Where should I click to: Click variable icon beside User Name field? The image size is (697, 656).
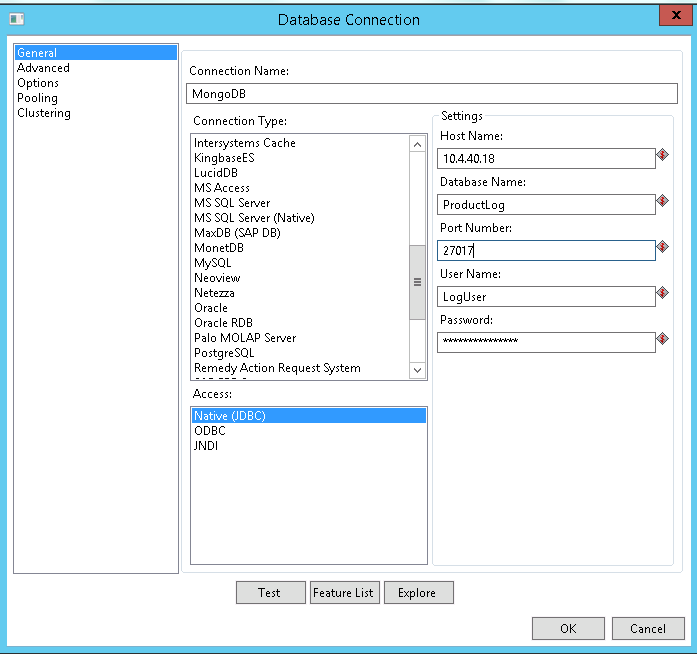click(662, 292)
